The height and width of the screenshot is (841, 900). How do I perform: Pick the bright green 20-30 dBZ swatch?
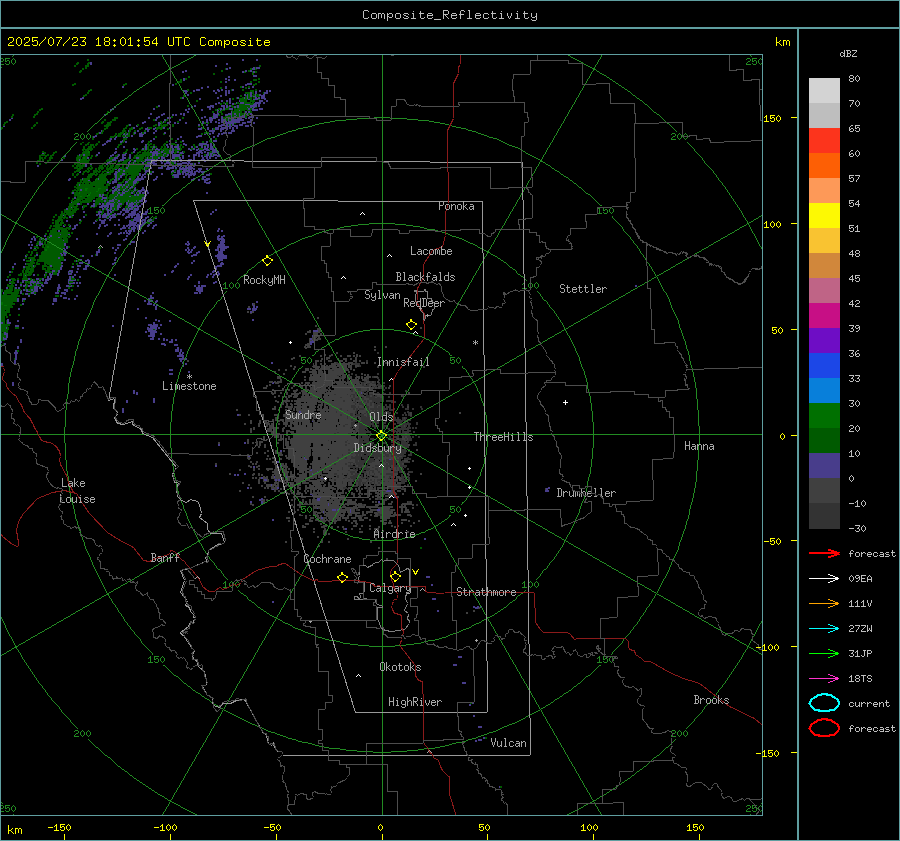[824, 416]
